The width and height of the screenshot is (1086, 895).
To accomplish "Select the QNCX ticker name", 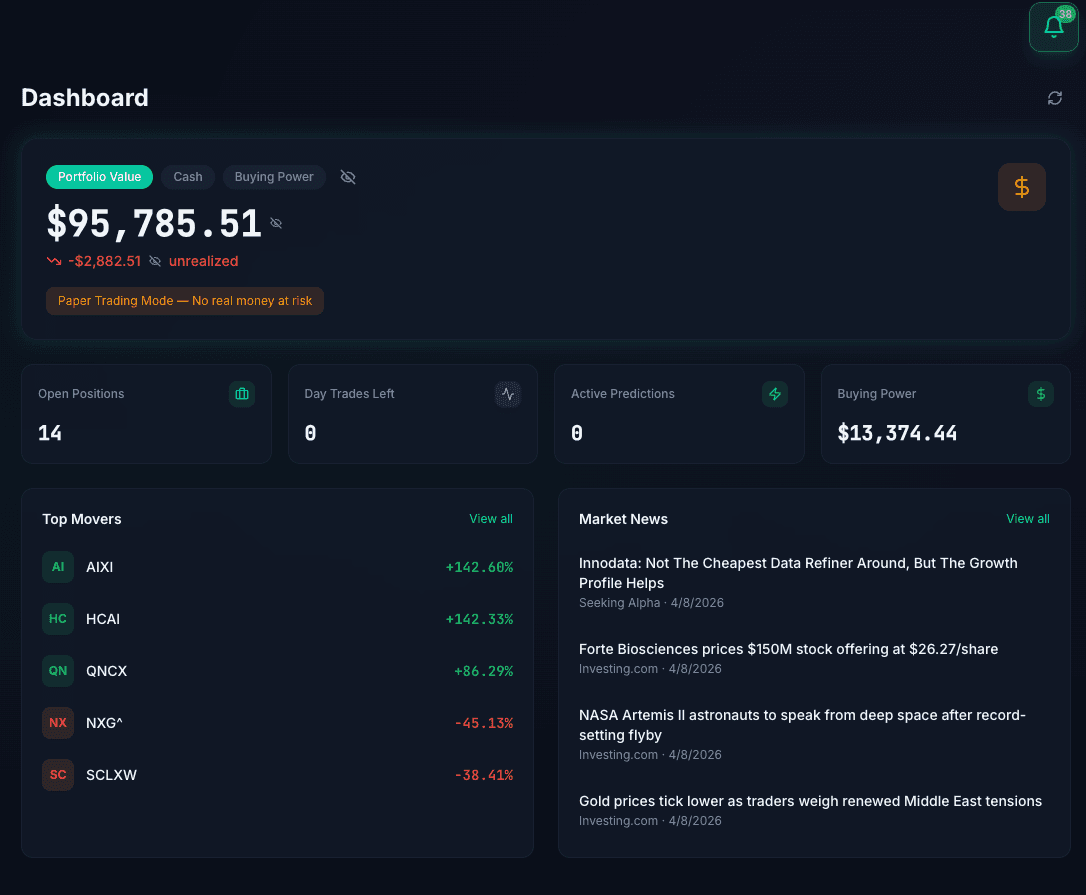I will point(107,671).
